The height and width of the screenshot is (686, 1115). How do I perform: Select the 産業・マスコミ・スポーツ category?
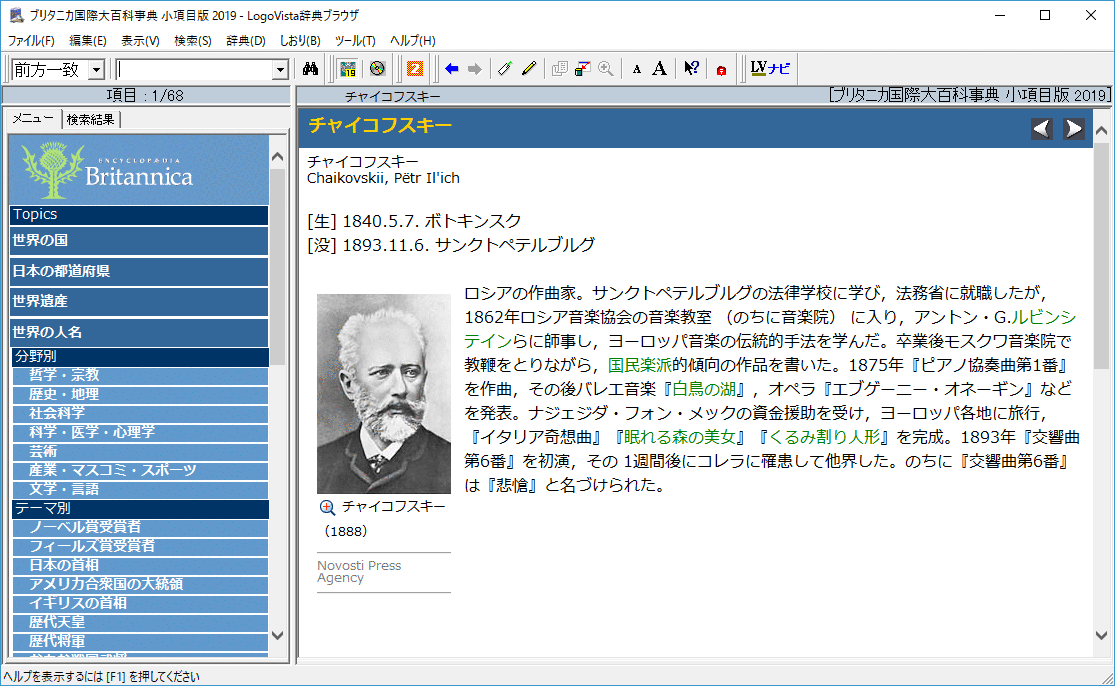pyautogui.click(x=141, y=471)
